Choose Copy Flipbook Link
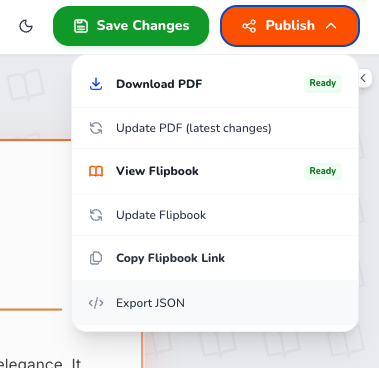Viewport: 379px width, 368px height. click(215, 258)
